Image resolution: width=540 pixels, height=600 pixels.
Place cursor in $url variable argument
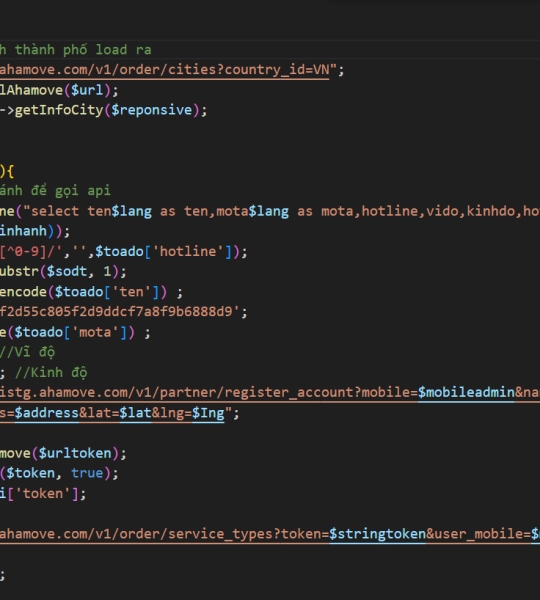coord(87,90)
